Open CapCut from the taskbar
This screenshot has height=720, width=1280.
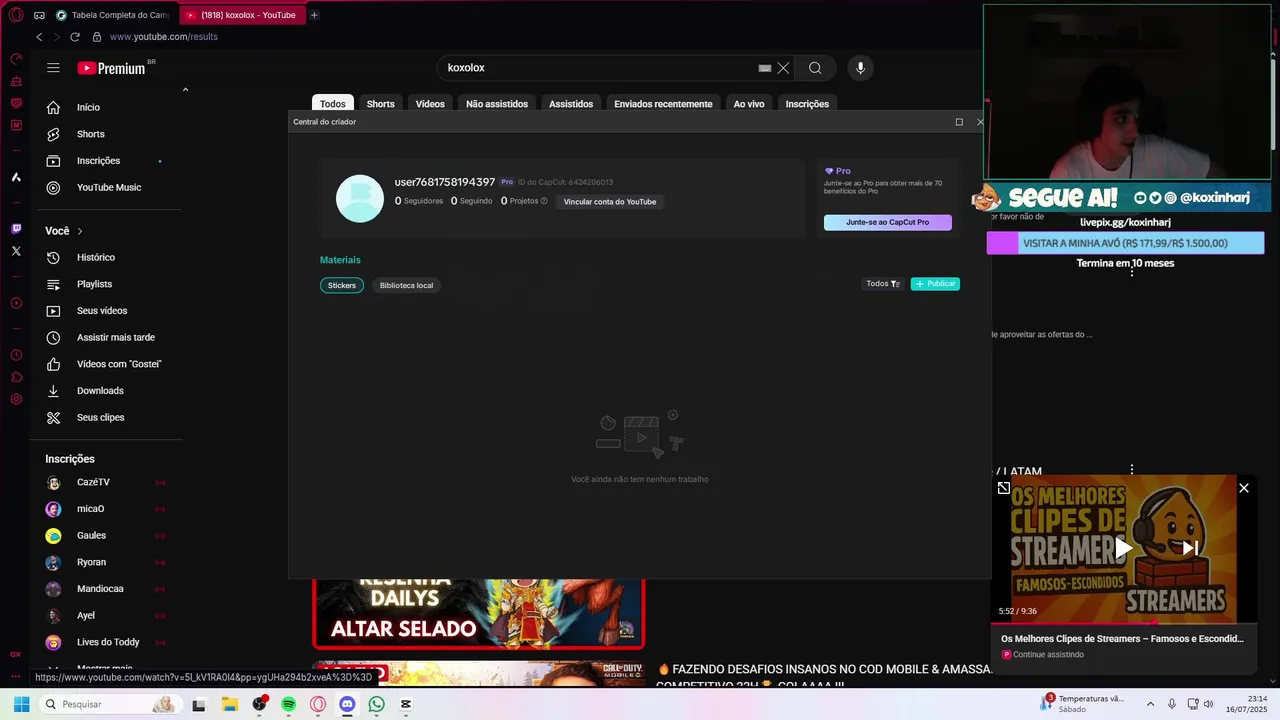[405, 704]
